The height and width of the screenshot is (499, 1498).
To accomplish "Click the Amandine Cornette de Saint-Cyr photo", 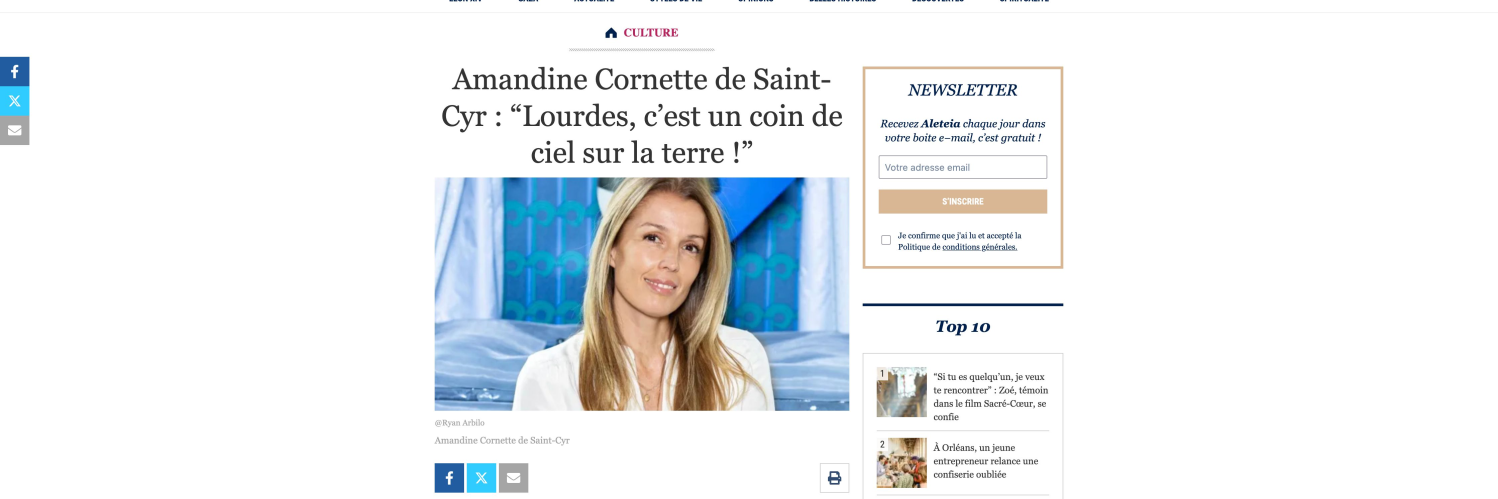I will click(642, 294).
